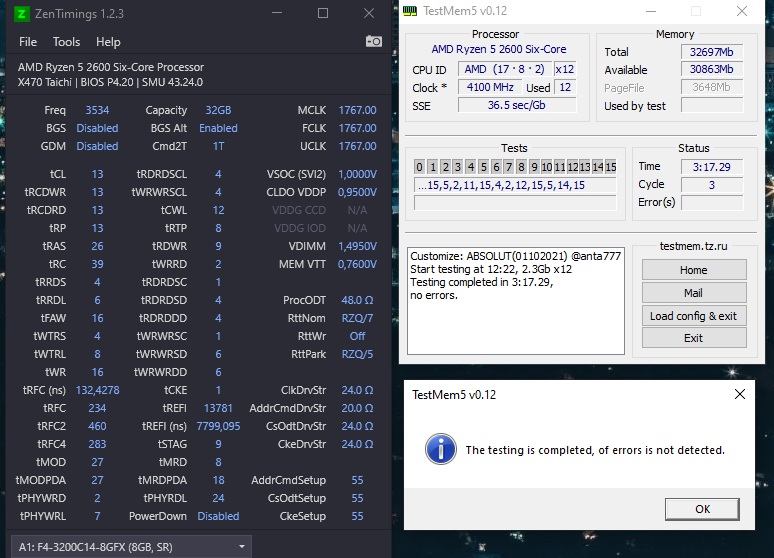Viewport: 774px width, 558px height.
Task: Click the ZenTimings screenshot camera icon
Action: (x=374, y=41)
